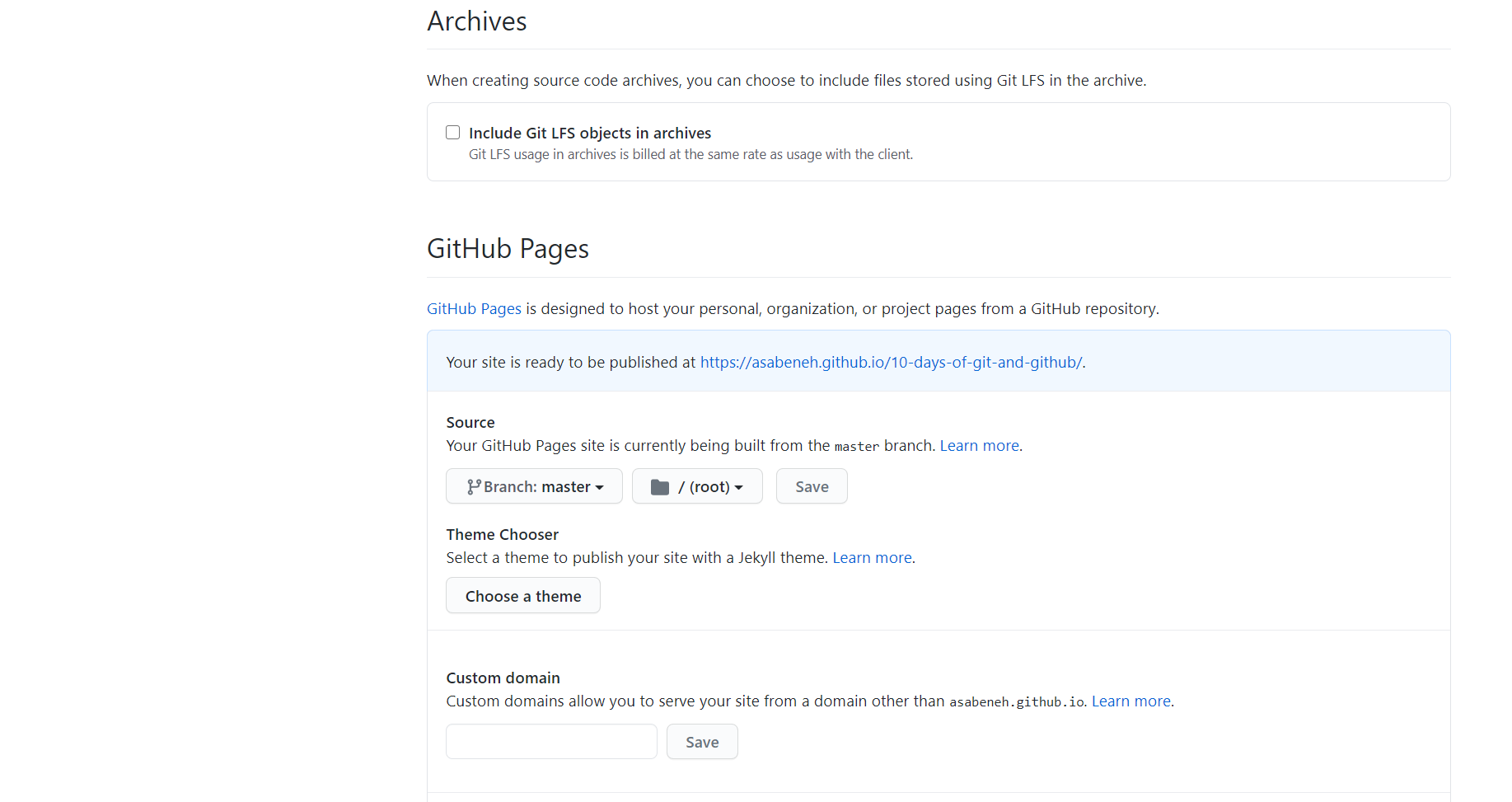Click the Archives section heading

point(477,21)
